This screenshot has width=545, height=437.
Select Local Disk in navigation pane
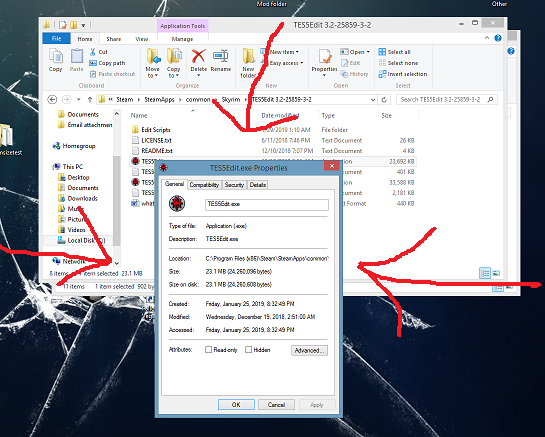coord(81,240)
